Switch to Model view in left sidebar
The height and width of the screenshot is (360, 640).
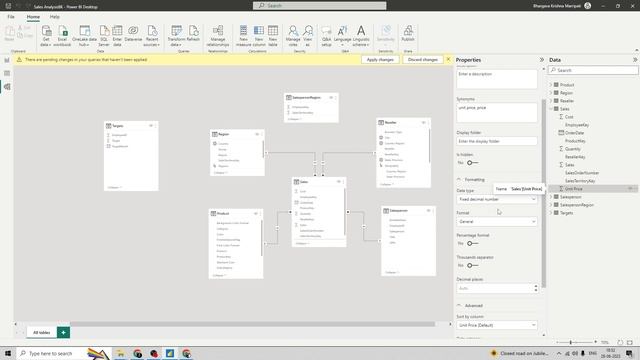click(x=7, y=87)
